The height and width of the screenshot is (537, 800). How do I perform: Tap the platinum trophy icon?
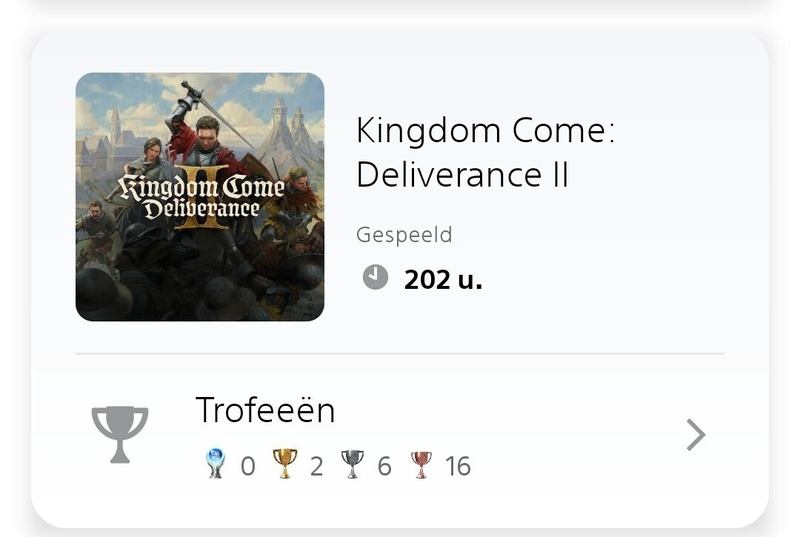[215, 464]
